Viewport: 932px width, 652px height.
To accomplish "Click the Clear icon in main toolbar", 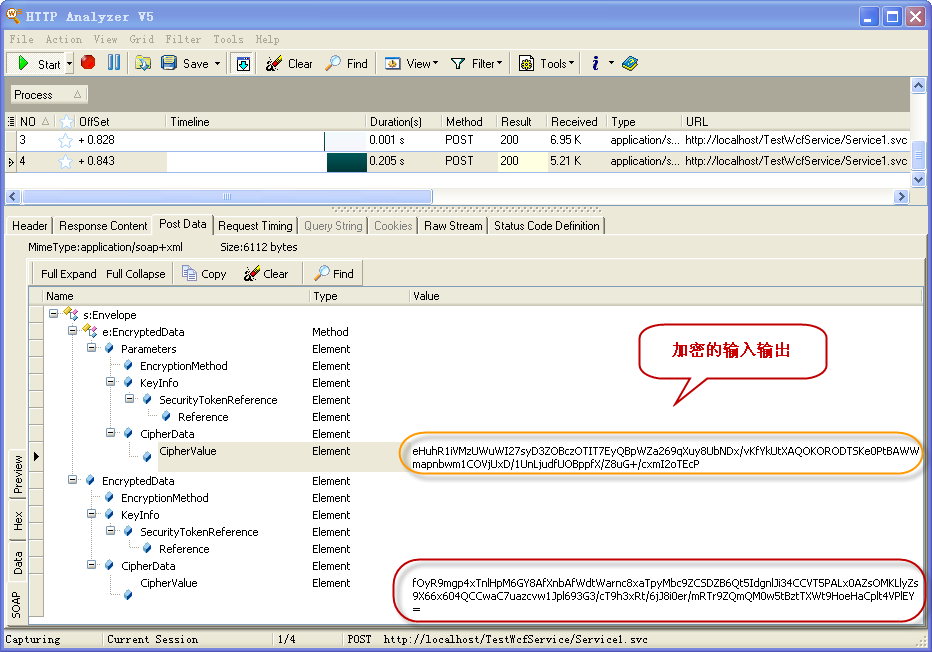I will [288, 63].
